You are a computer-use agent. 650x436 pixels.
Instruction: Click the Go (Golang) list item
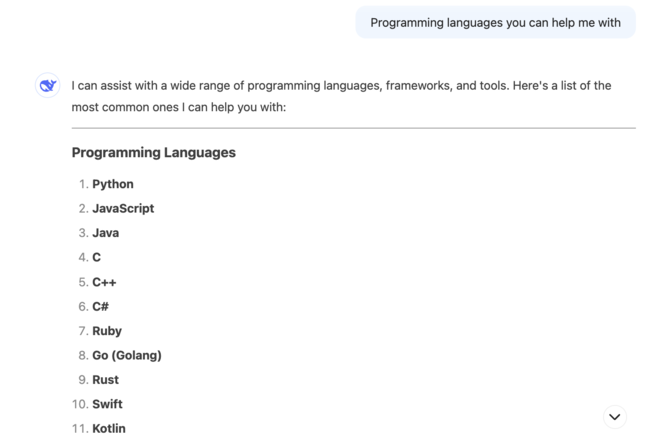pyautogui.click(x=126, y=355)
